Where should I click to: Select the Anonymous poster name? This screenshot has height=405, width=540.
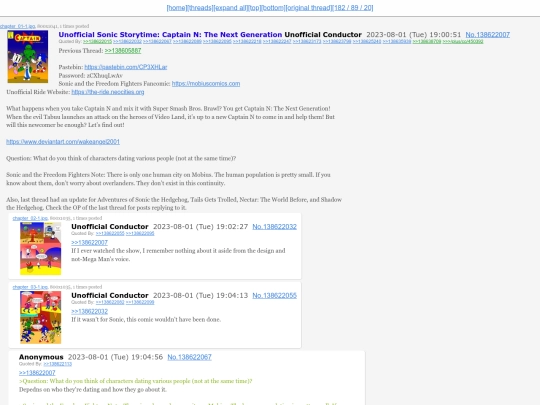(41, 357)
